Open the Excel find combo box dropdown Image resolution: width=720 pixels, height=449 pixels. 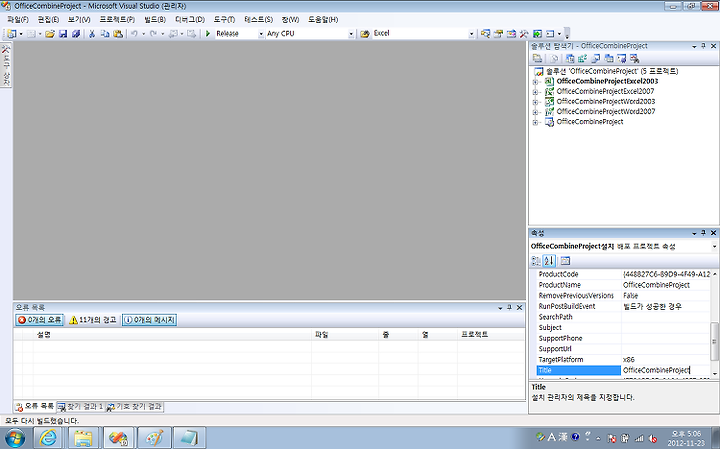[x=472, y=34]
